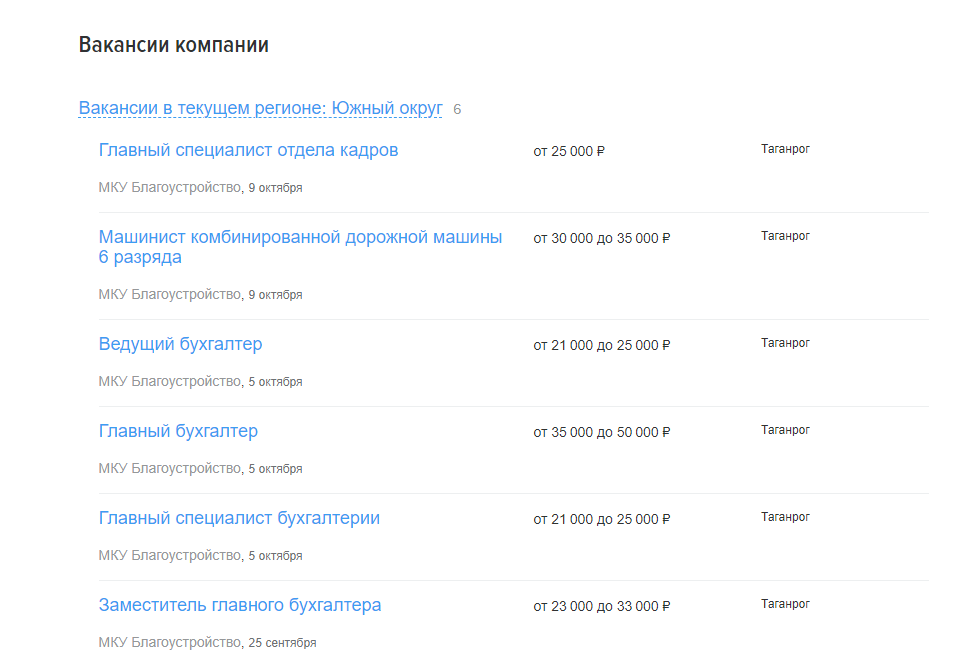The height and width of the screenshot is (672, 958).
Task: Open the "Главный специалист отдела кадров" vacancy
Action: coord(248,150)
